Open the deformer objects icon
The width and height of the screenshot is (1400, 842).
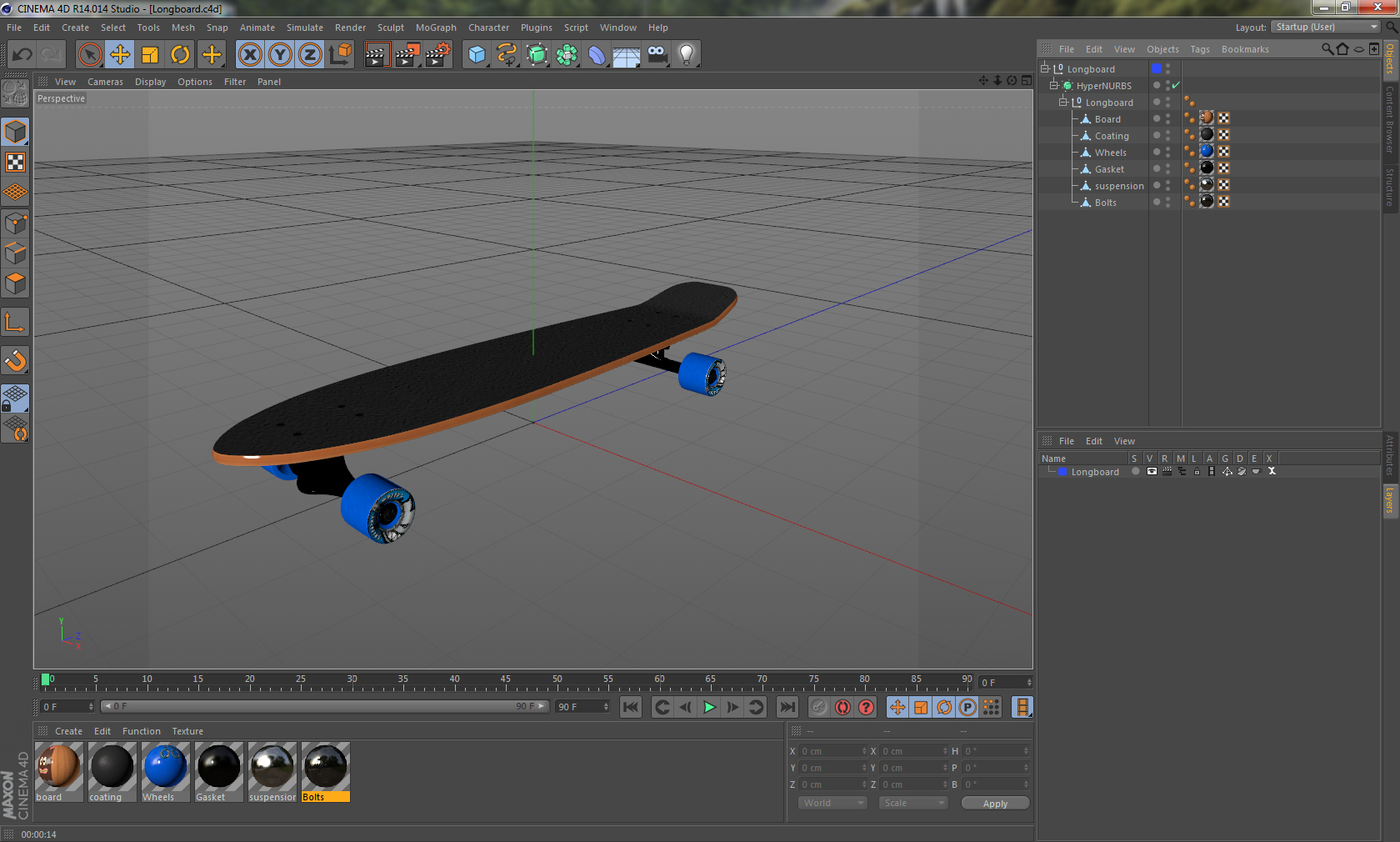[x=597, y=55]
